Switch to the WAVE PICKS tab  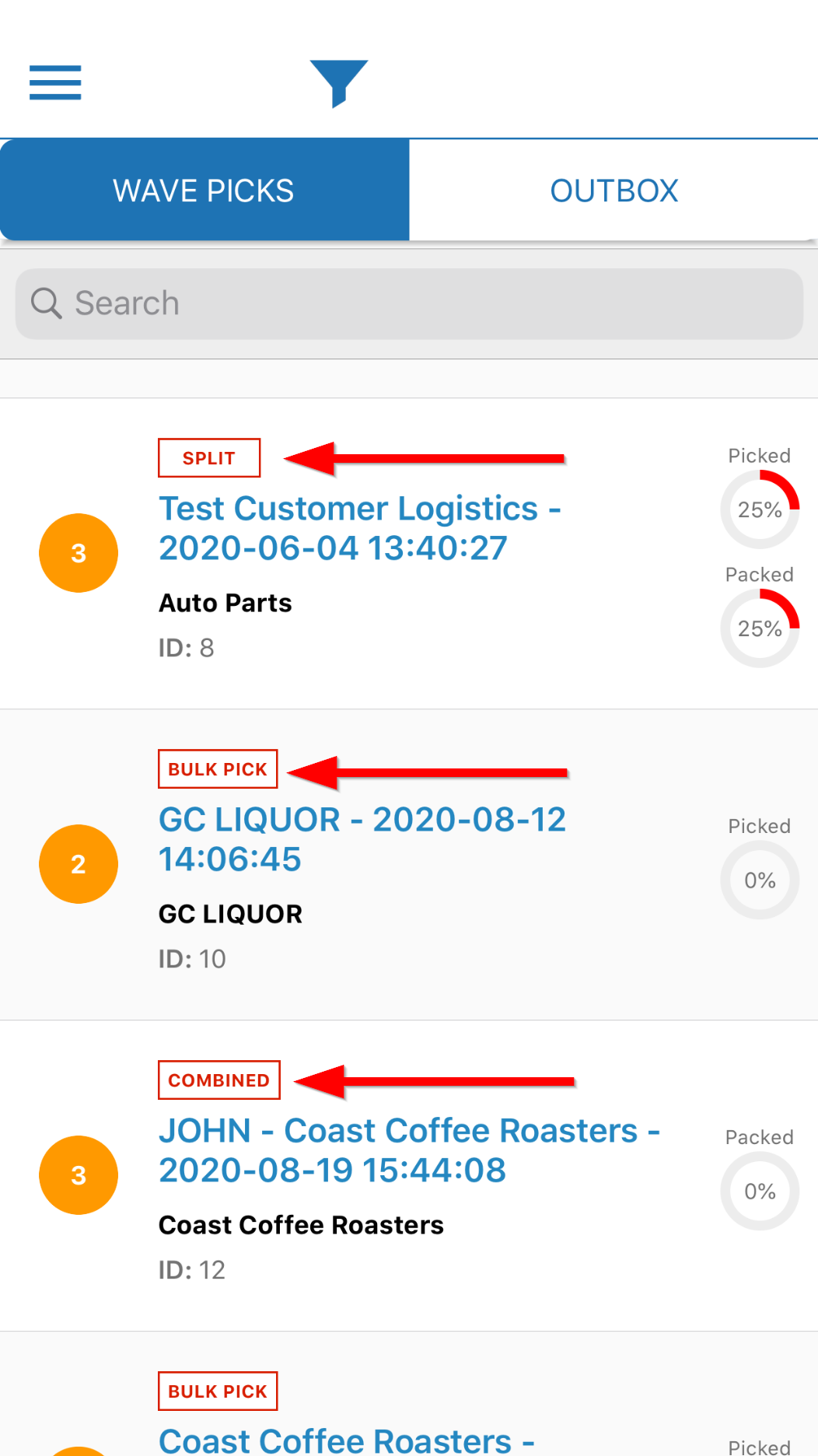click(x=204, y=191)
